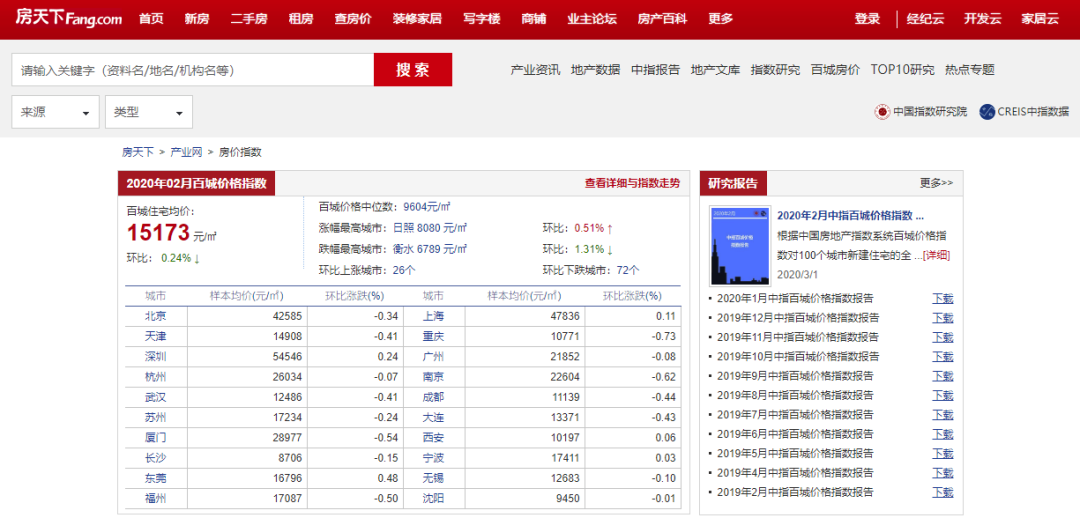The width and height of the screenshot is (1080, 518).
Task: Open 新房 in top navigation
Action: click(x=196, y=19)
